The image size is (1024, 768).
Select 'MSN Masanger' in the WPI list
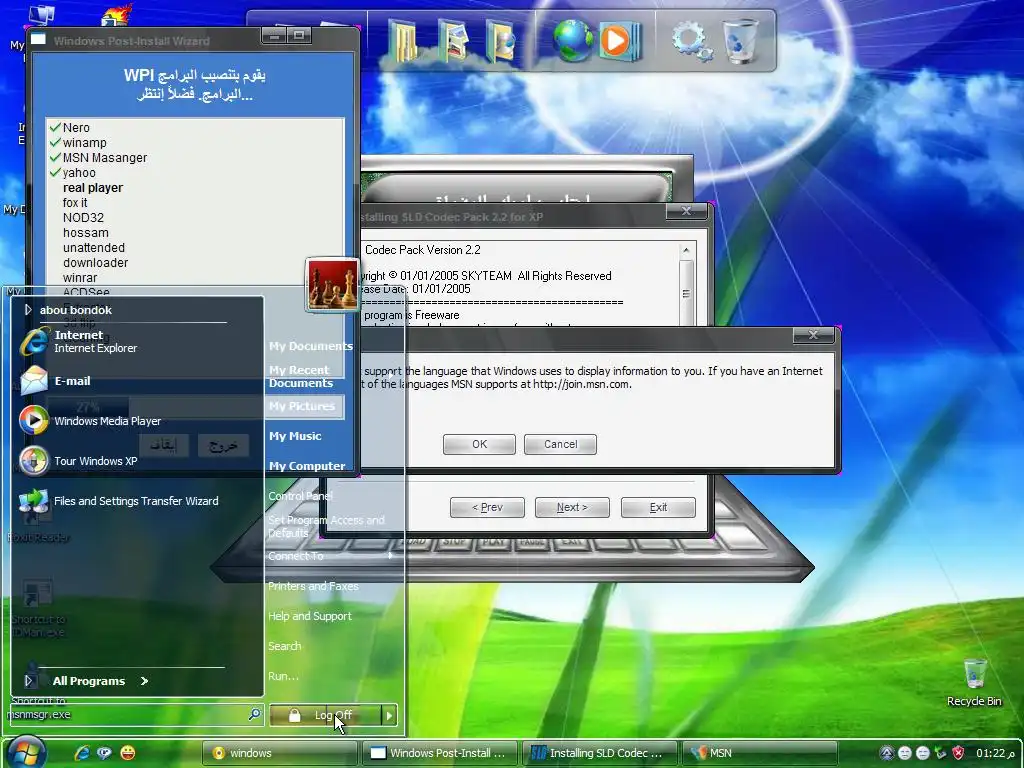[x=105, y=157]
